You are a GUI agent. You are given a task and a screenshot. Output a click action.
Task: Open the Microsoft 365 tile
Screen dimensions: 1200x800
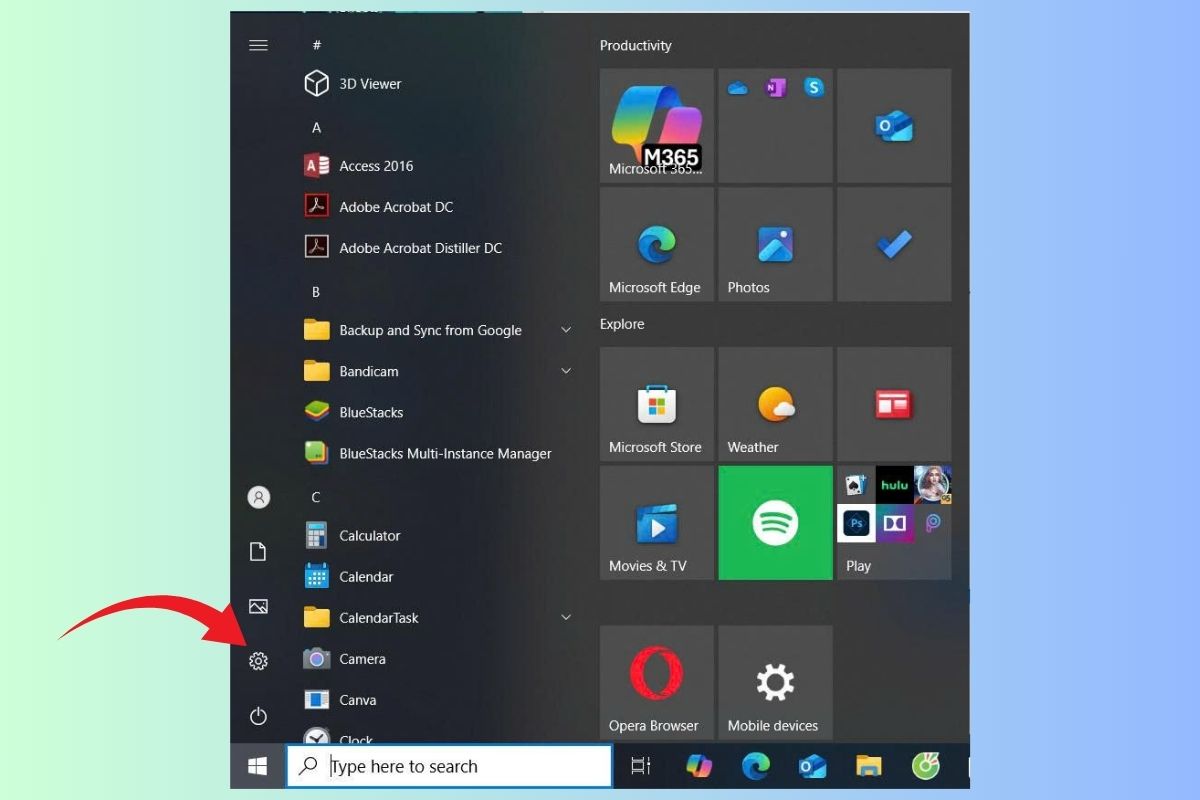click(x=657, y=125)
